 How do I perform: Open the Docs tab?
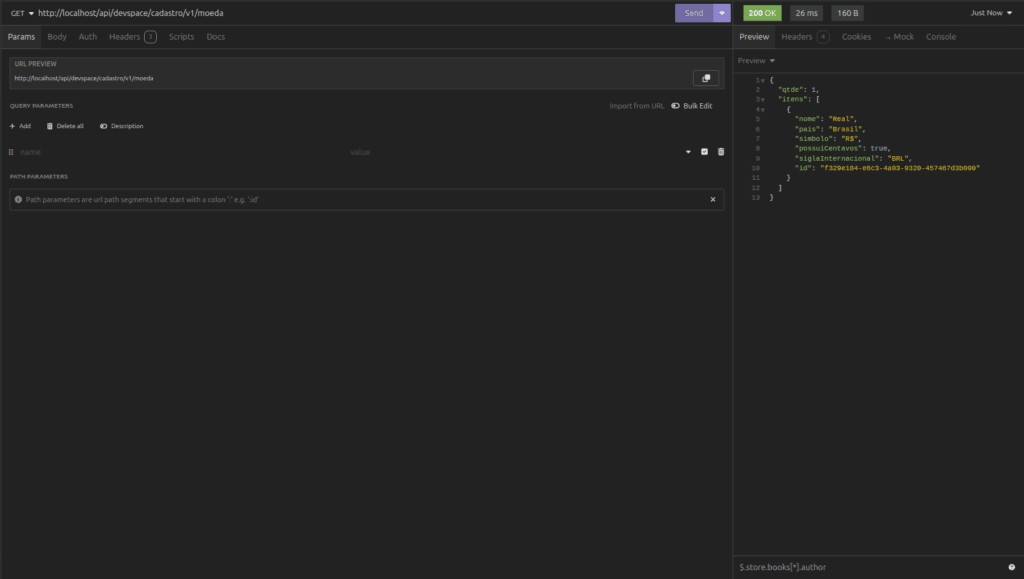[x=216, y=37]
